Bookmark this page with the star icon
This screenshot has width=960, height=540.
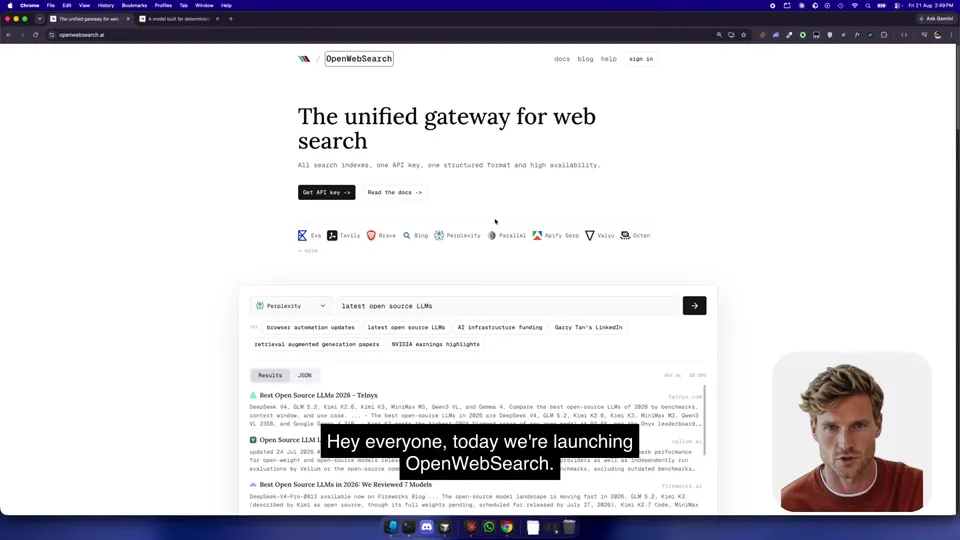pyautogui.click(x=743, y=35)
